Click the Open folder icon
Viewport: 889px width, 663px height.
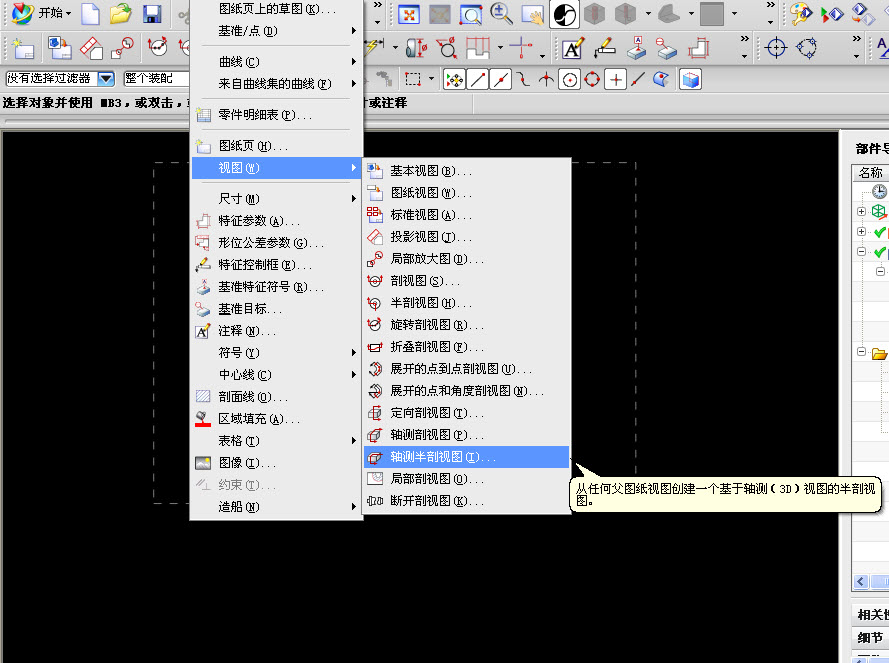(121, 14)
